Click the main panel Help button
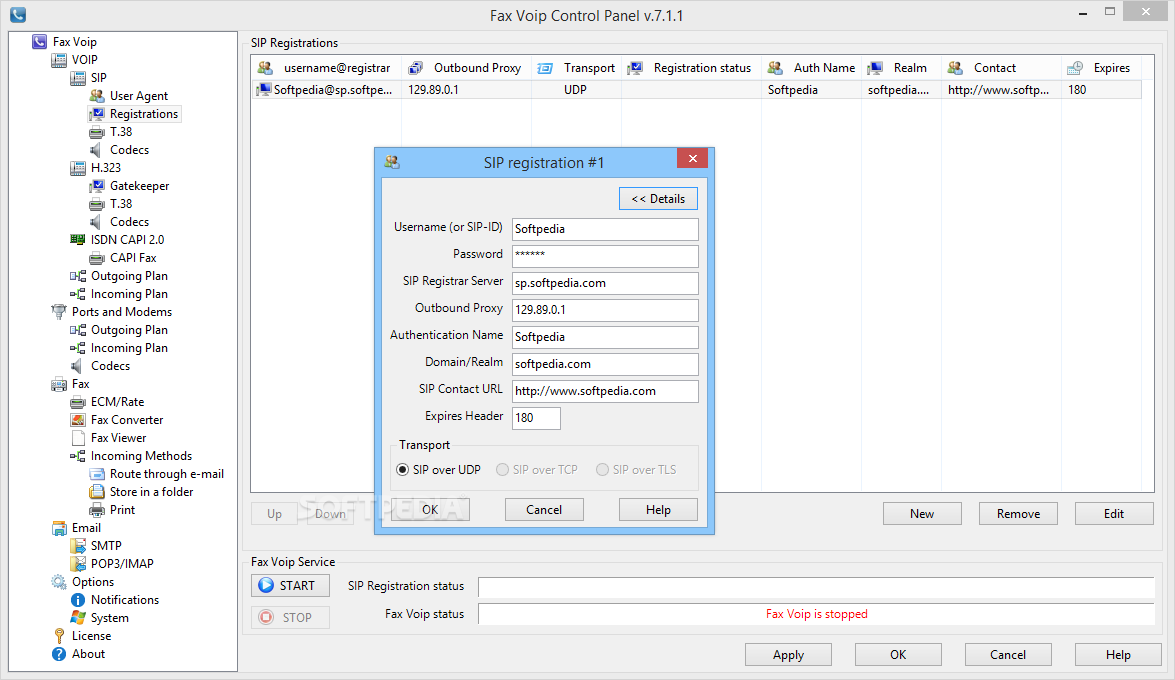This screenshot has height=680, width=1175. click(1118, 655)
